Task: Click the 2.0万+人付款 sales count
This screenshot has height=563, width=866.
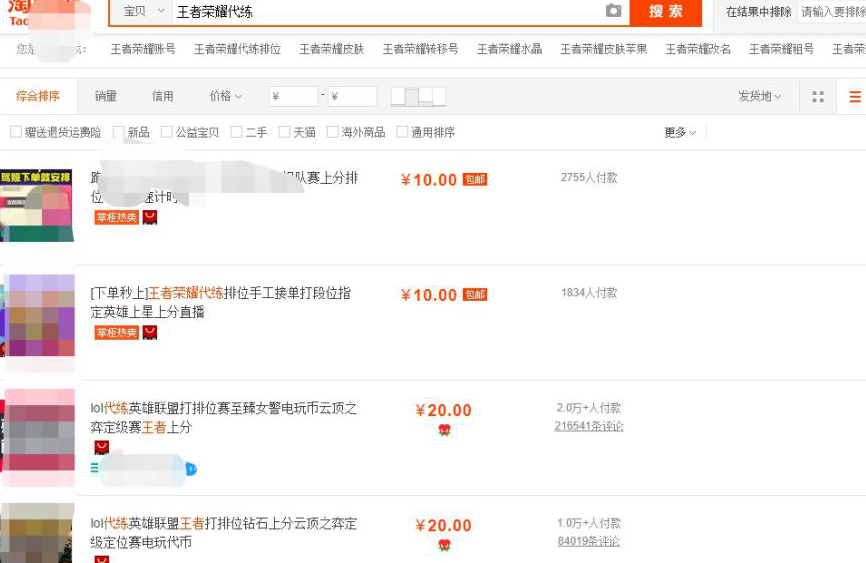Action: [x=589, y=408]
